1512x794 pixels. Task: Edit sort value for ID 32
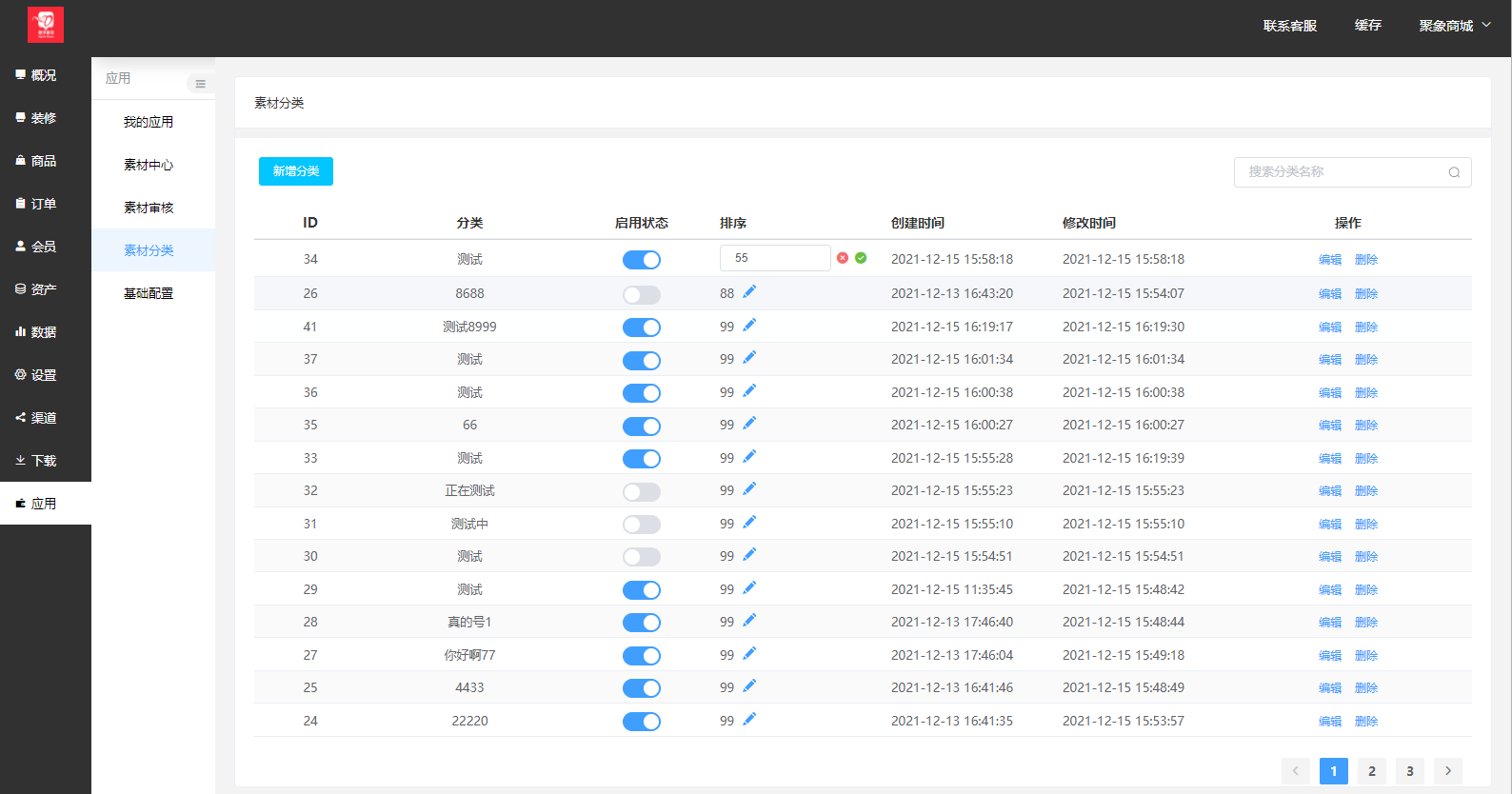click(x=749, y=488)
